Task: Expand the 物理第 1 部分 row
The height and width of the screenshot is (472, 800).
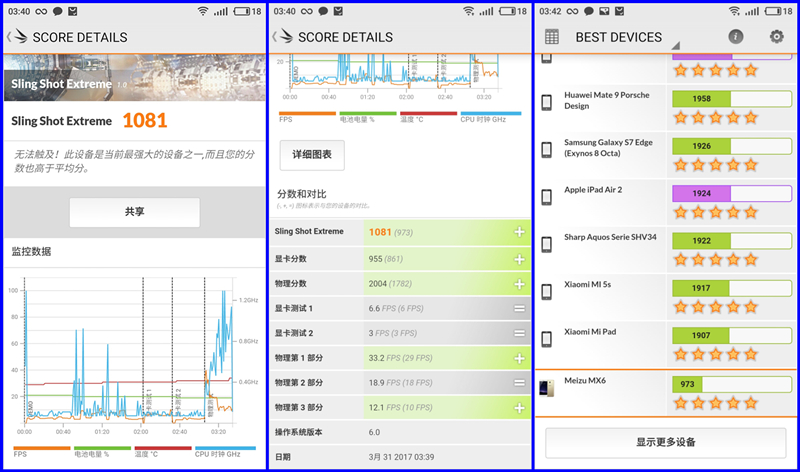Action: [400, 358]
